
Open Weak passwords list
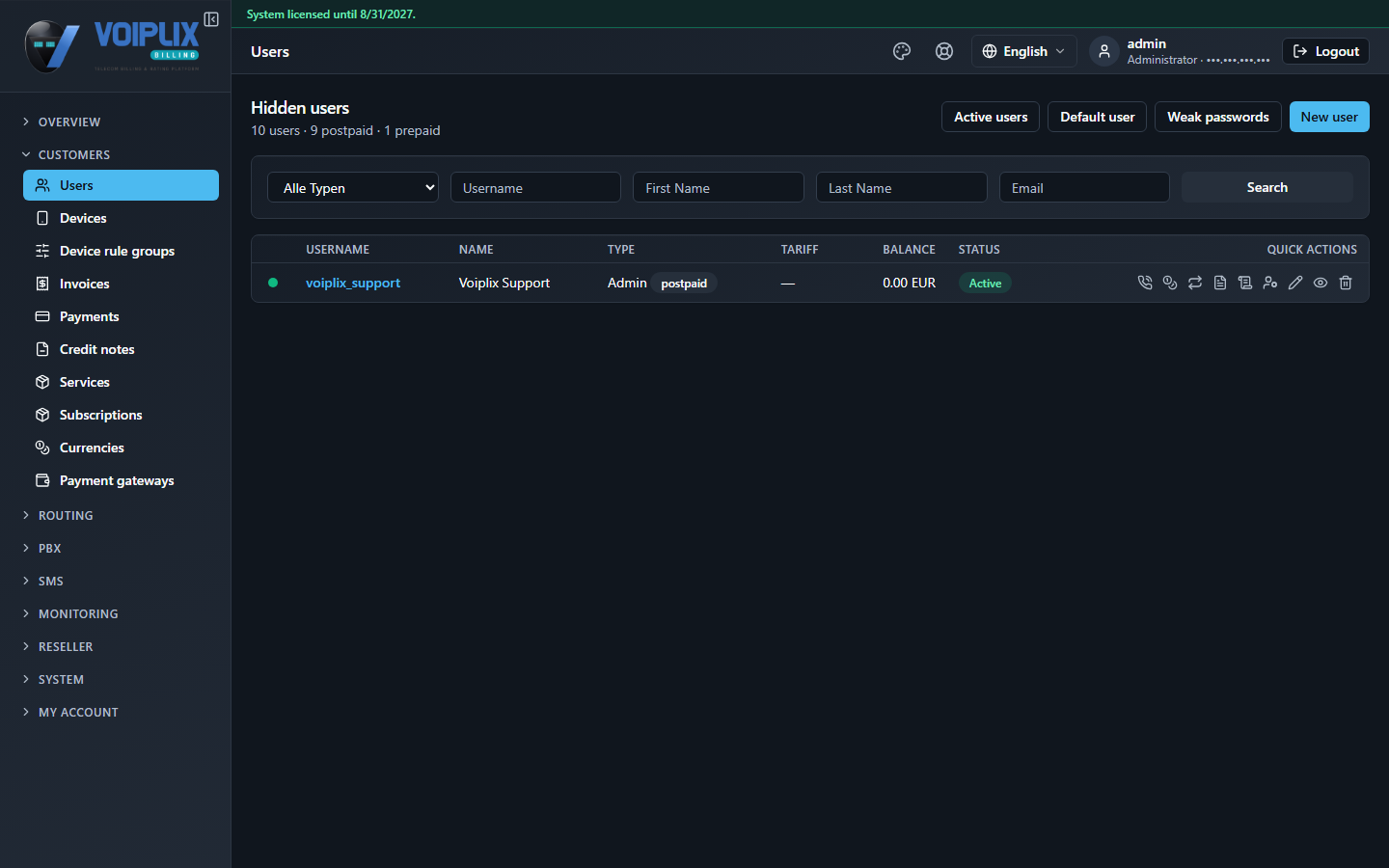[x=1218, y=117]
